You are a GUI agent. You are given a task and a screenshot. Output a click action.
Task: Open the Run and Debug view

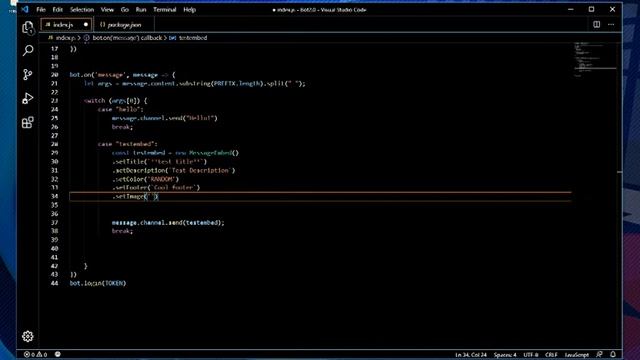[x=28, y=98]
